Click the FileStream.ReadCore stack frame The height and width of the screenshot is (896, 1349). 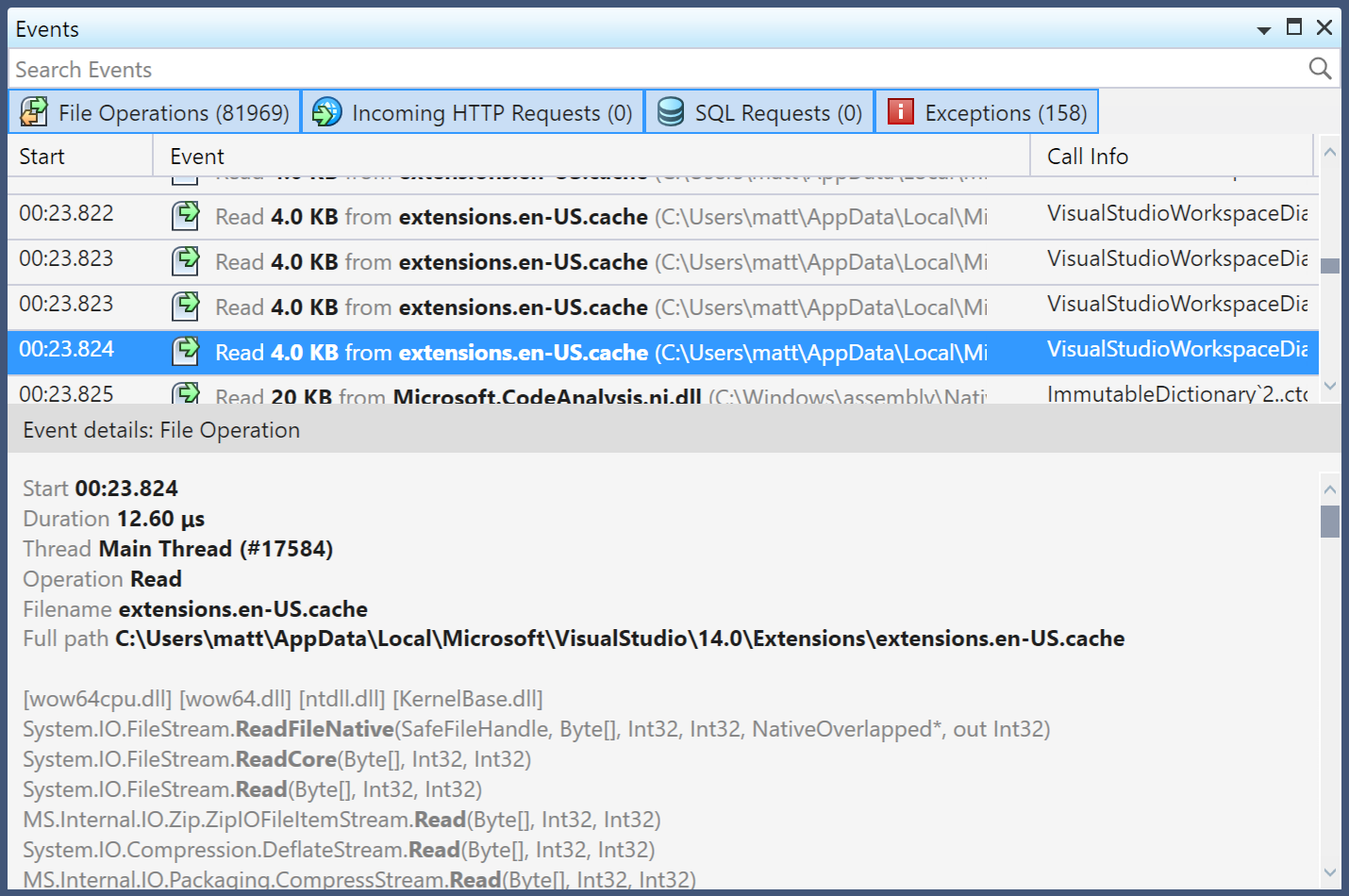pos(277,759)
